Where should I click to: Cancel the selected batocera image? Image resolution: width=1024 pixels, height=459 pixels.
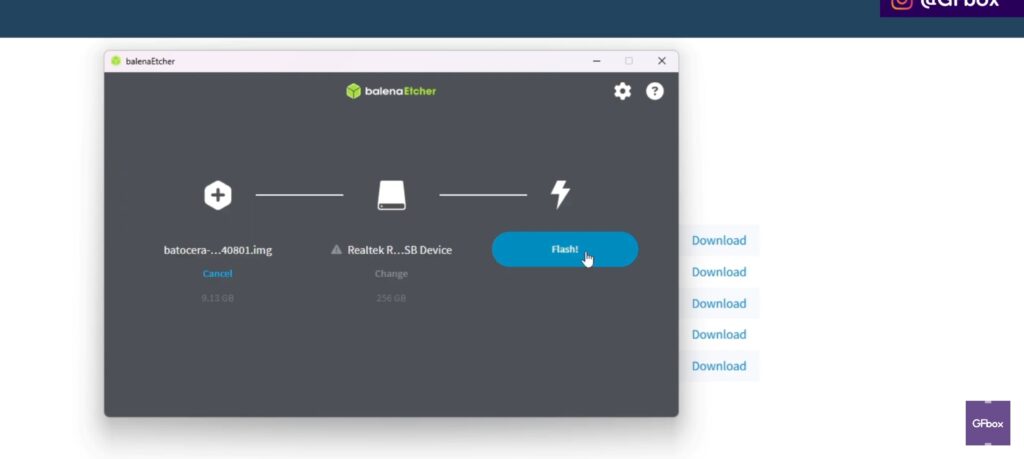pyautogui.click(x=217, y=274)
